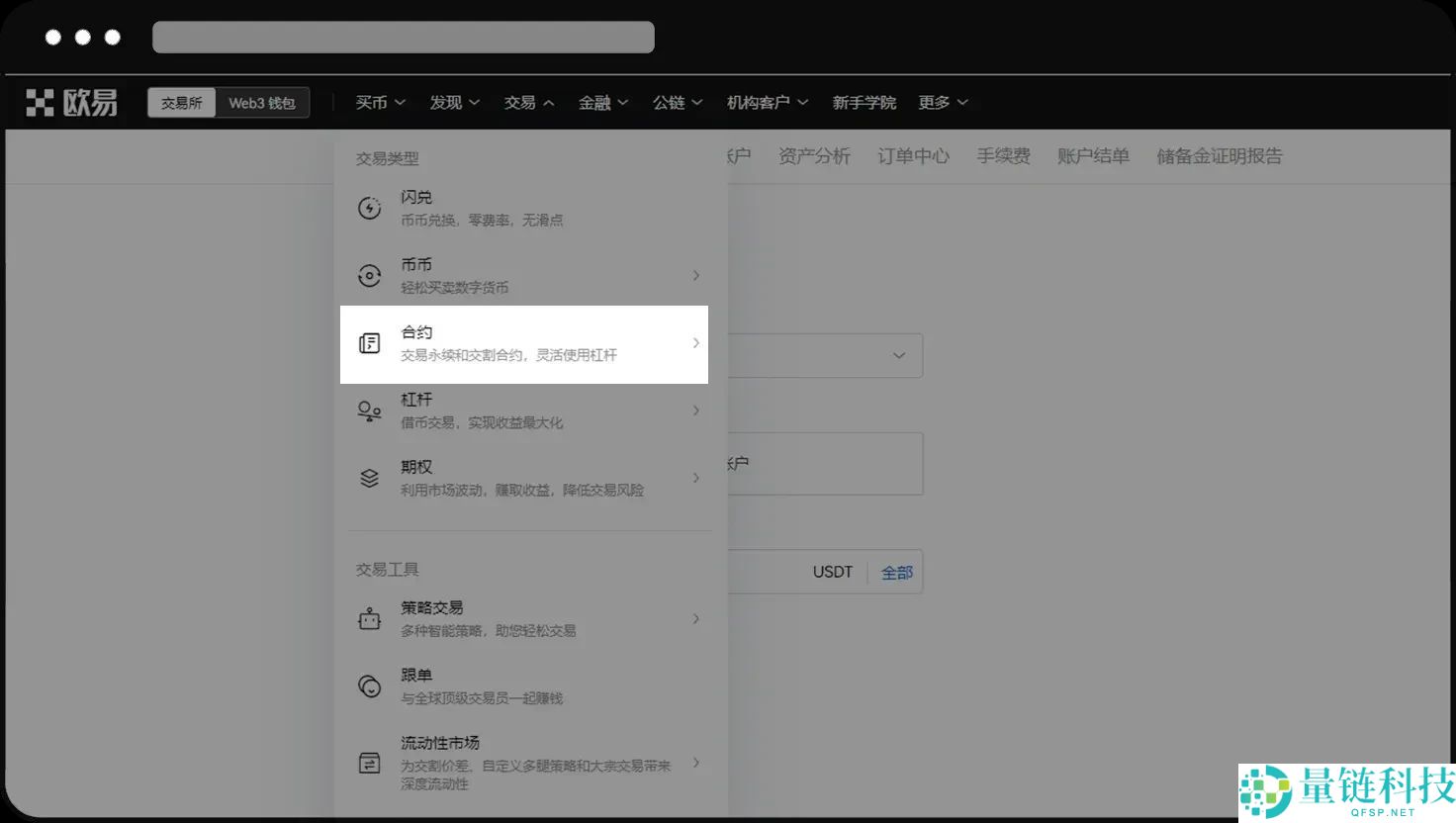
Task: Open 策略交易 strategy trading icon
Action: [369, 618]
